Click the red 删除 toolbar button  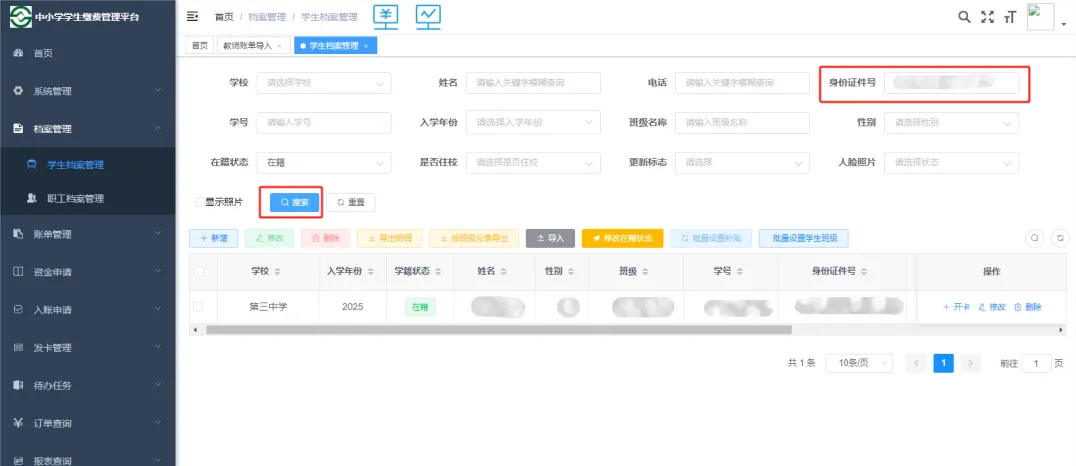[x=326, y=238]
